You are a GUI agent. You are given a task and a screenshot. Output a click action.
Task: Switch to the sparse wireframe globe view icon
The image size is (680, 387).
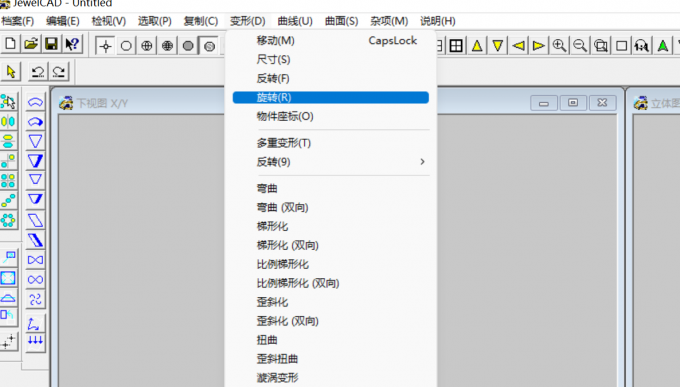tap(147, 46)
